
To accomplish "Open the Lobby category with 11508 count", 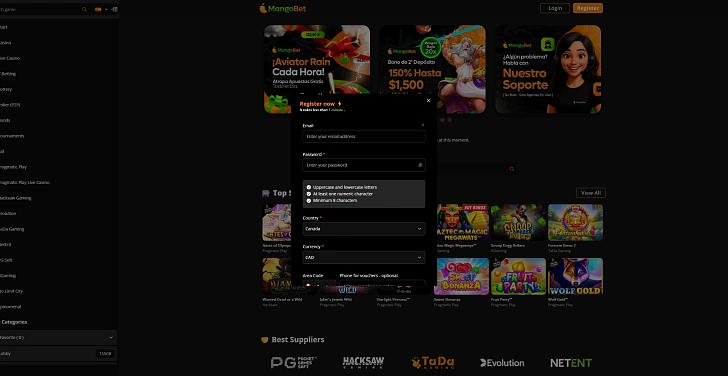I will [58, 354].
